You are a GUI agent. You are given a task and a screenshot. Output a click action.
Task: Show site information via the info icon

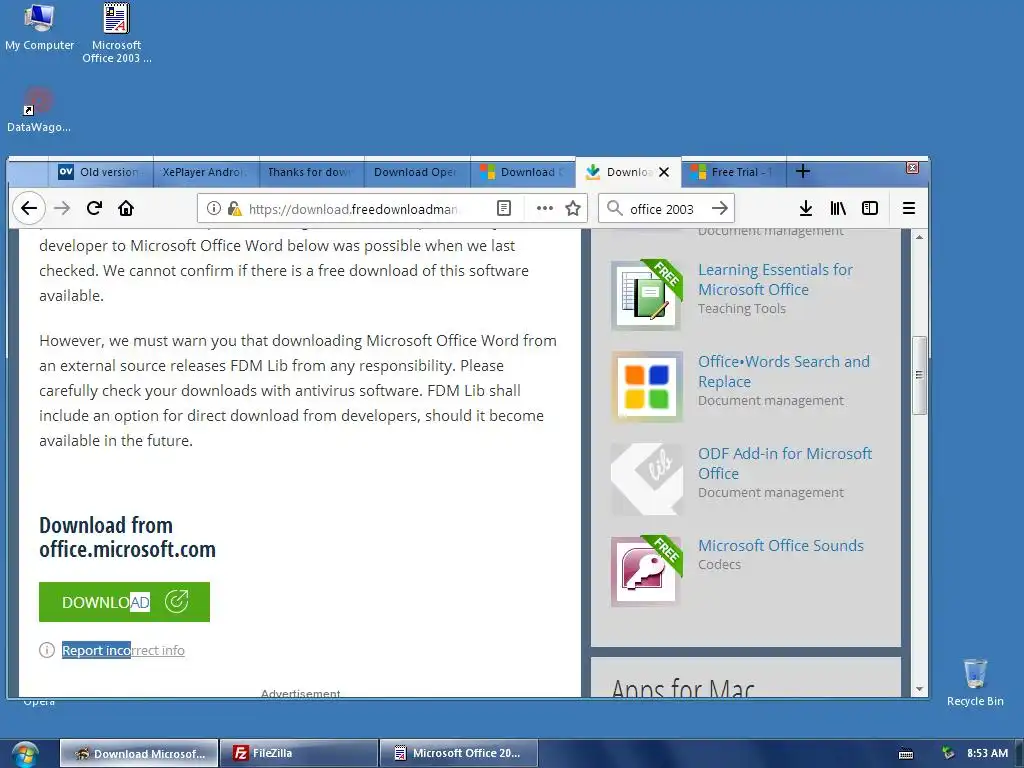pos(214,208)
